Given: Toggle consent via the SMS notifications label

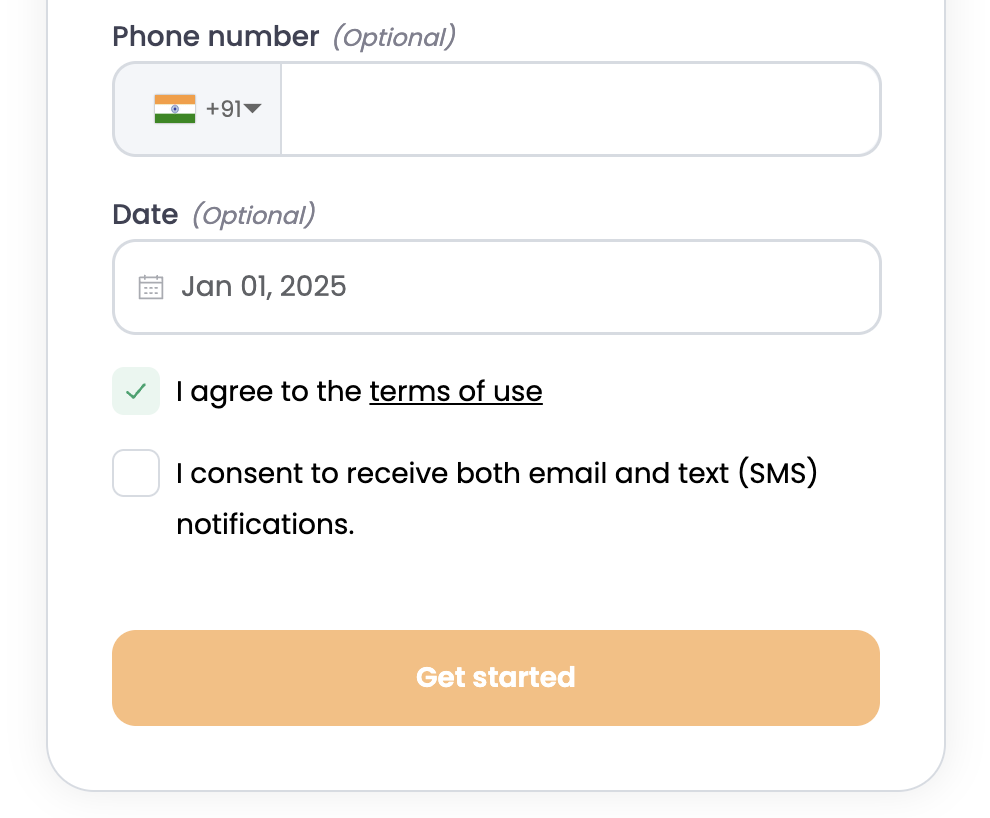Looking at the screenshot, I should click(496, 498).
